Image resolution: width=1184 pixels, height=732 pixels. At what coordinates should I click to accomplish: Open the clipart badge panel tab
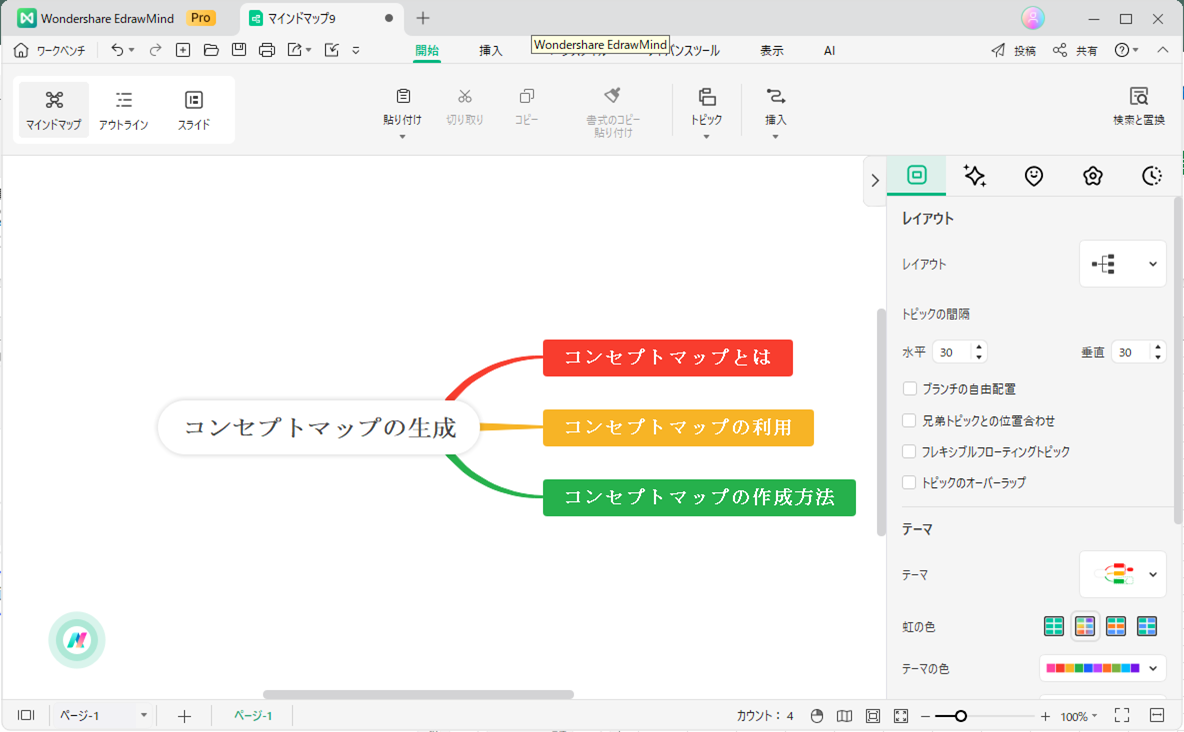(1093, 176)
